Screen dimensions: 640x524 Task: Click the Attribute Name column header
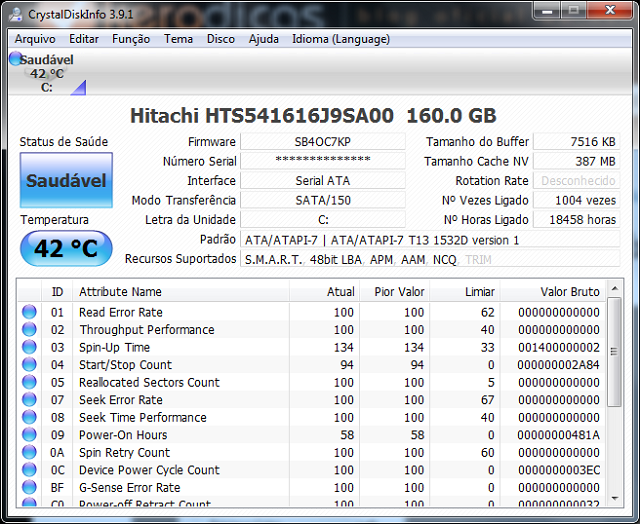pyautogui.click(x=181, y=292)
